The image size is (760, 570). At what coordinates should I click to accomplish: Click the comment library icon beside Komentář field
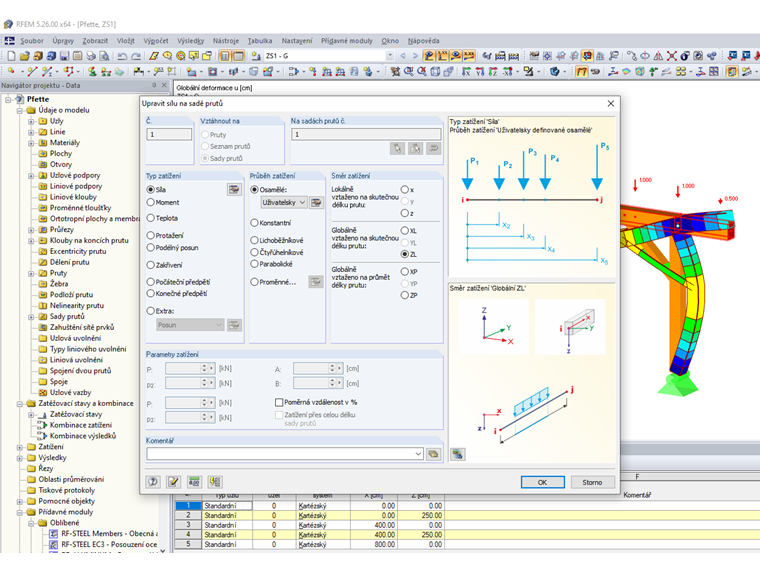point(433,454)
